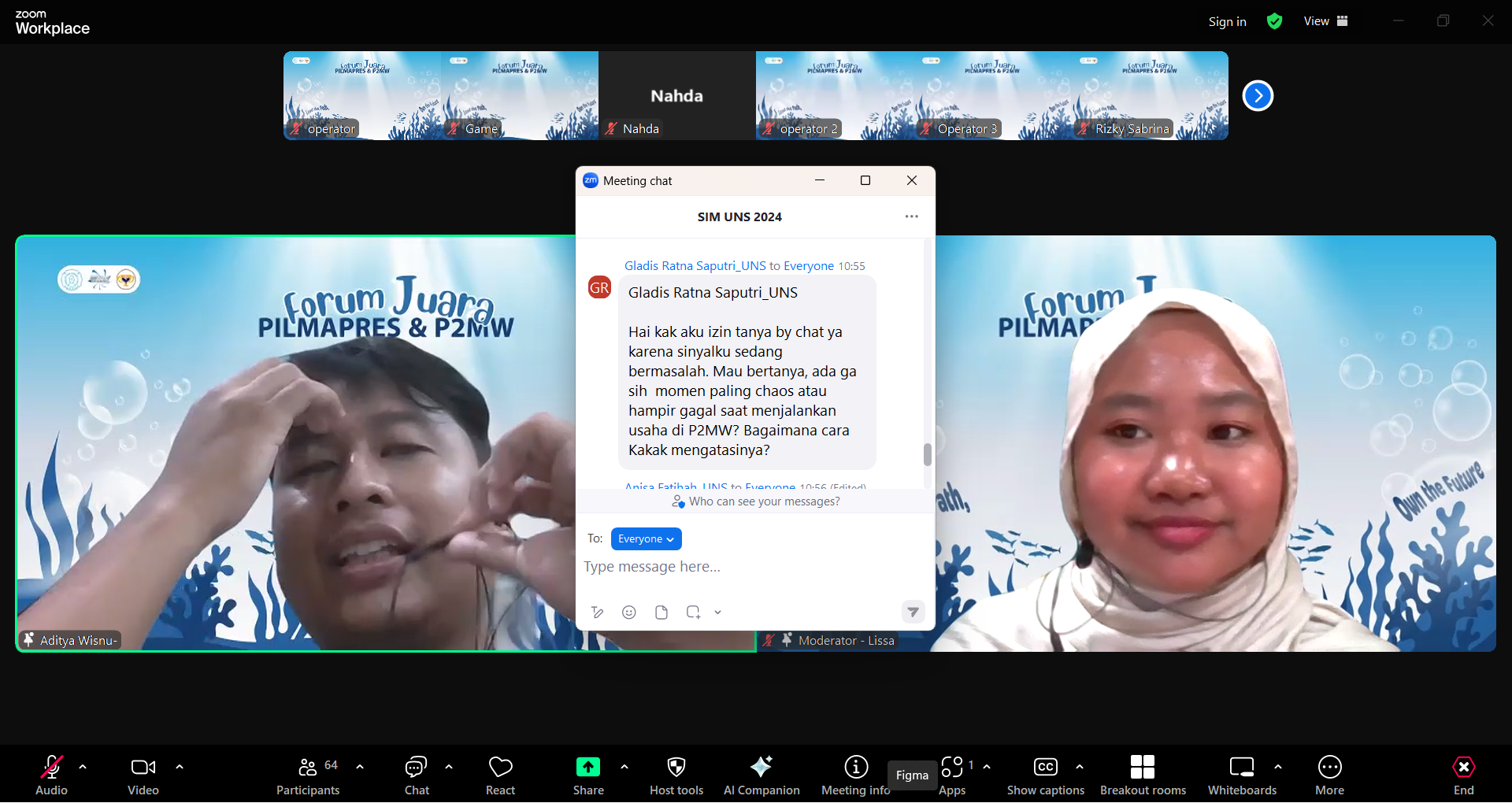Expand video options arrow beside Video
Screen dimensions: 1512x803
(180, 766)
